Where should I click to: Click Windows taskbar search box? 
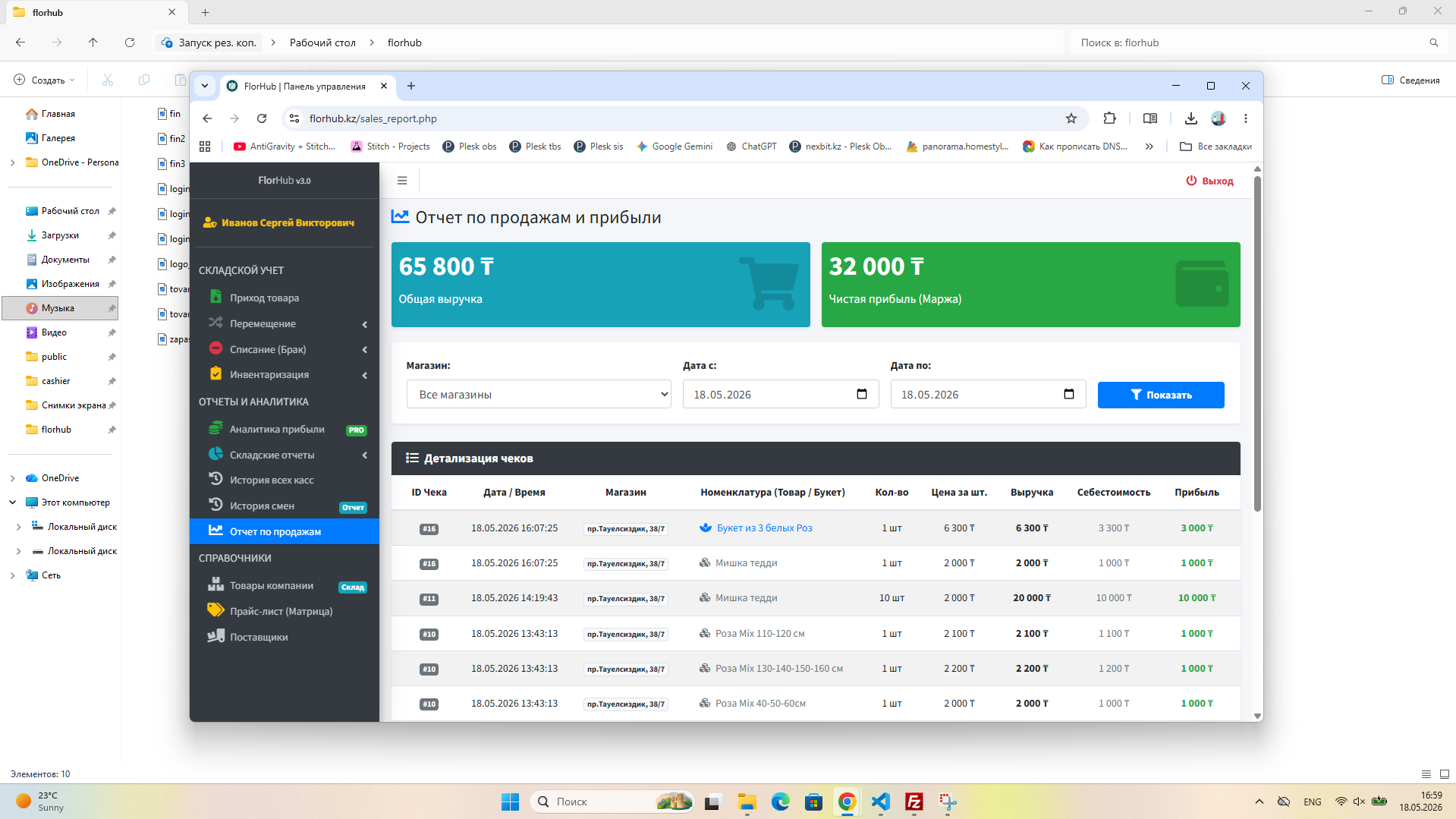(612, 802)
